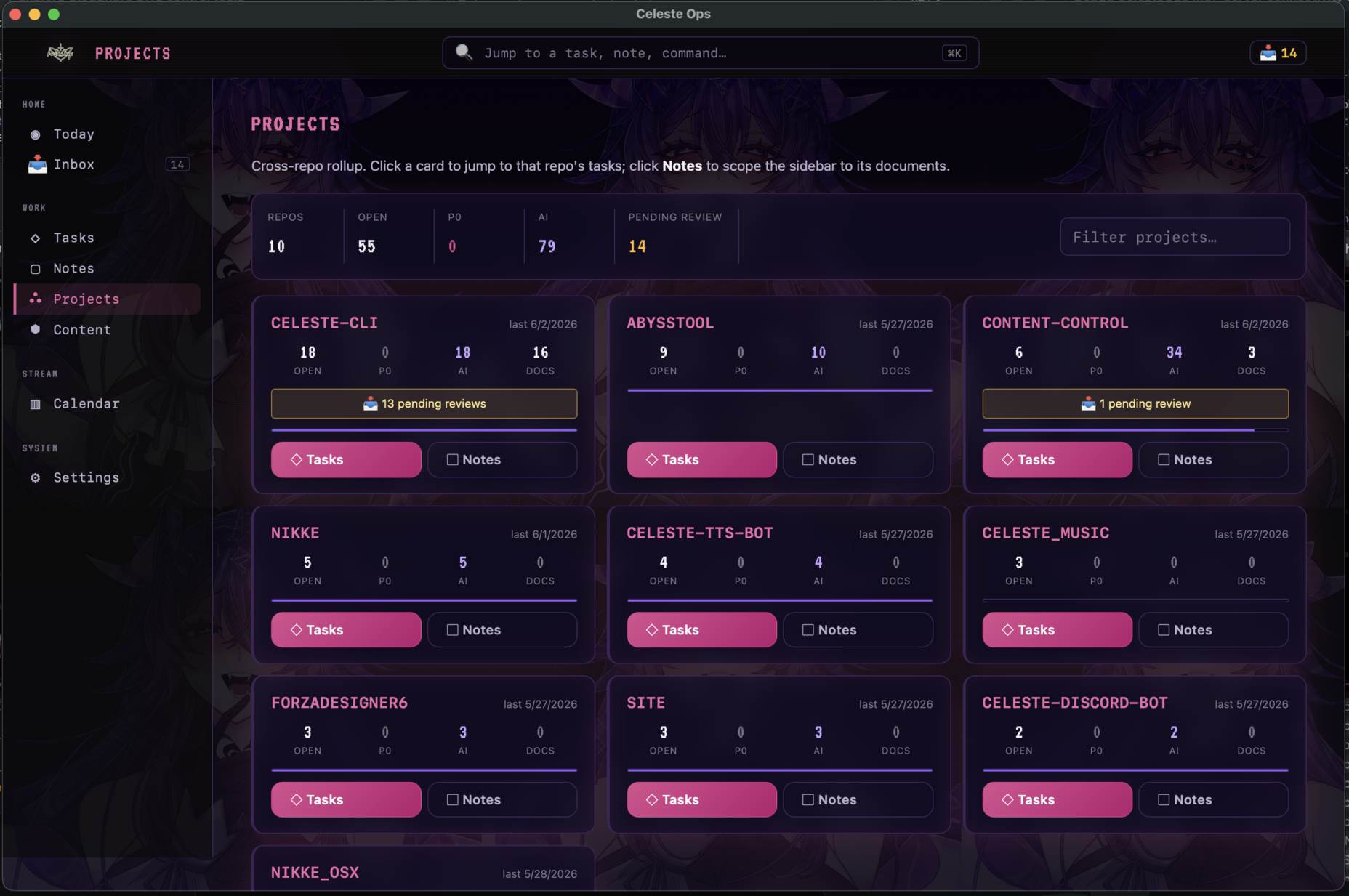Open Notes for CELESTE_MUSIC
The height and width of the screenshot is (896, 1349).
coord(1213,629)
